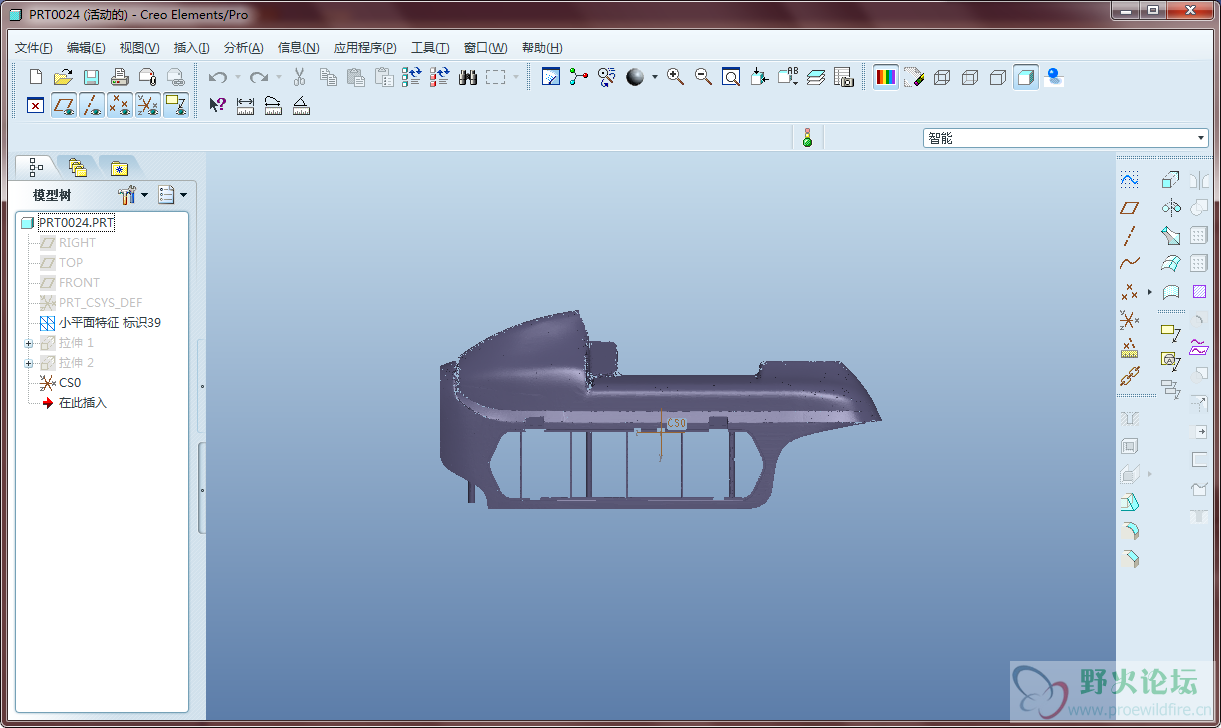Open a file with the folder icon
The height and width of the screenshot is (728, 1221).
point(63,77)
